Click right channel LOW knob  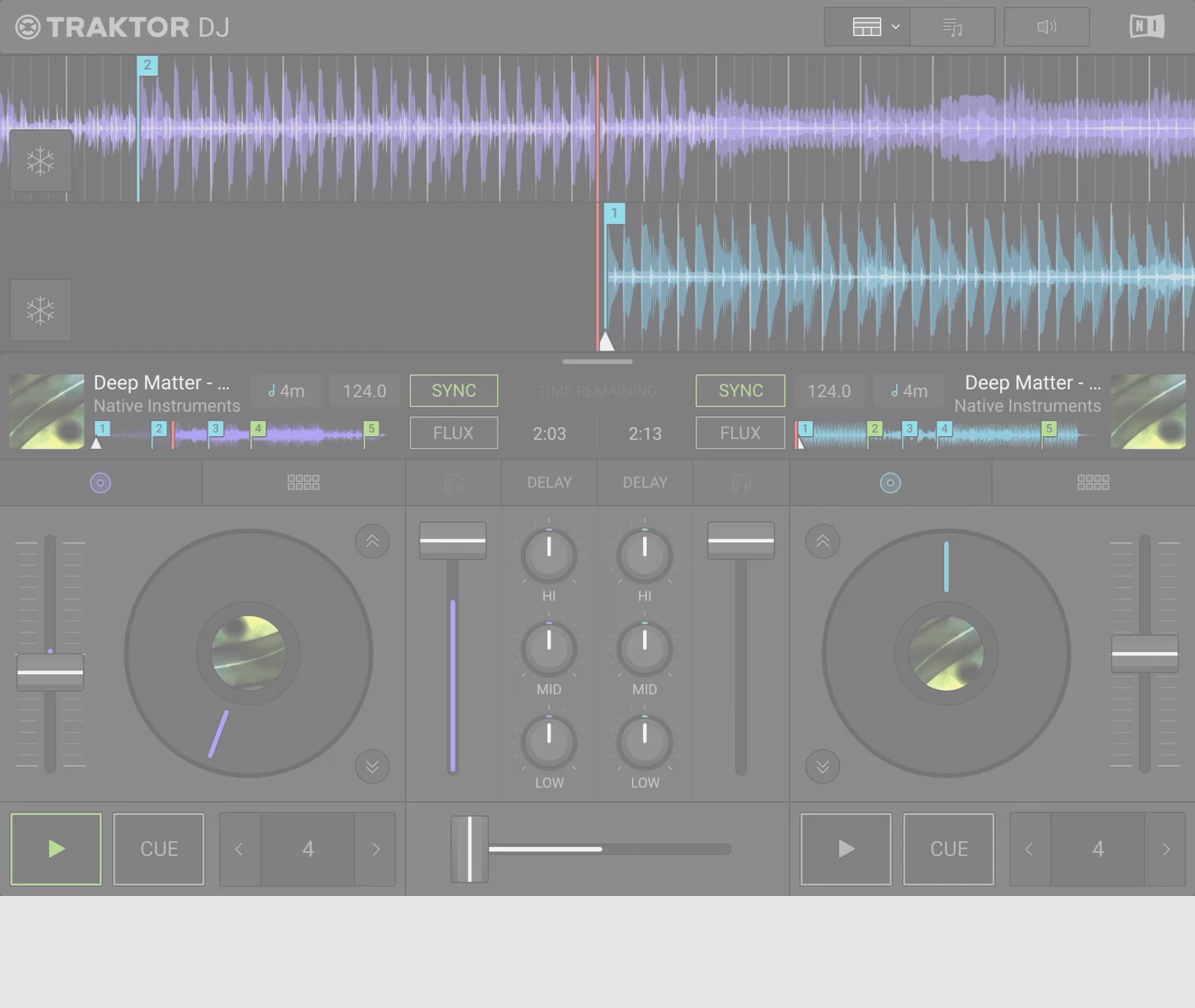tap(645, 742)
